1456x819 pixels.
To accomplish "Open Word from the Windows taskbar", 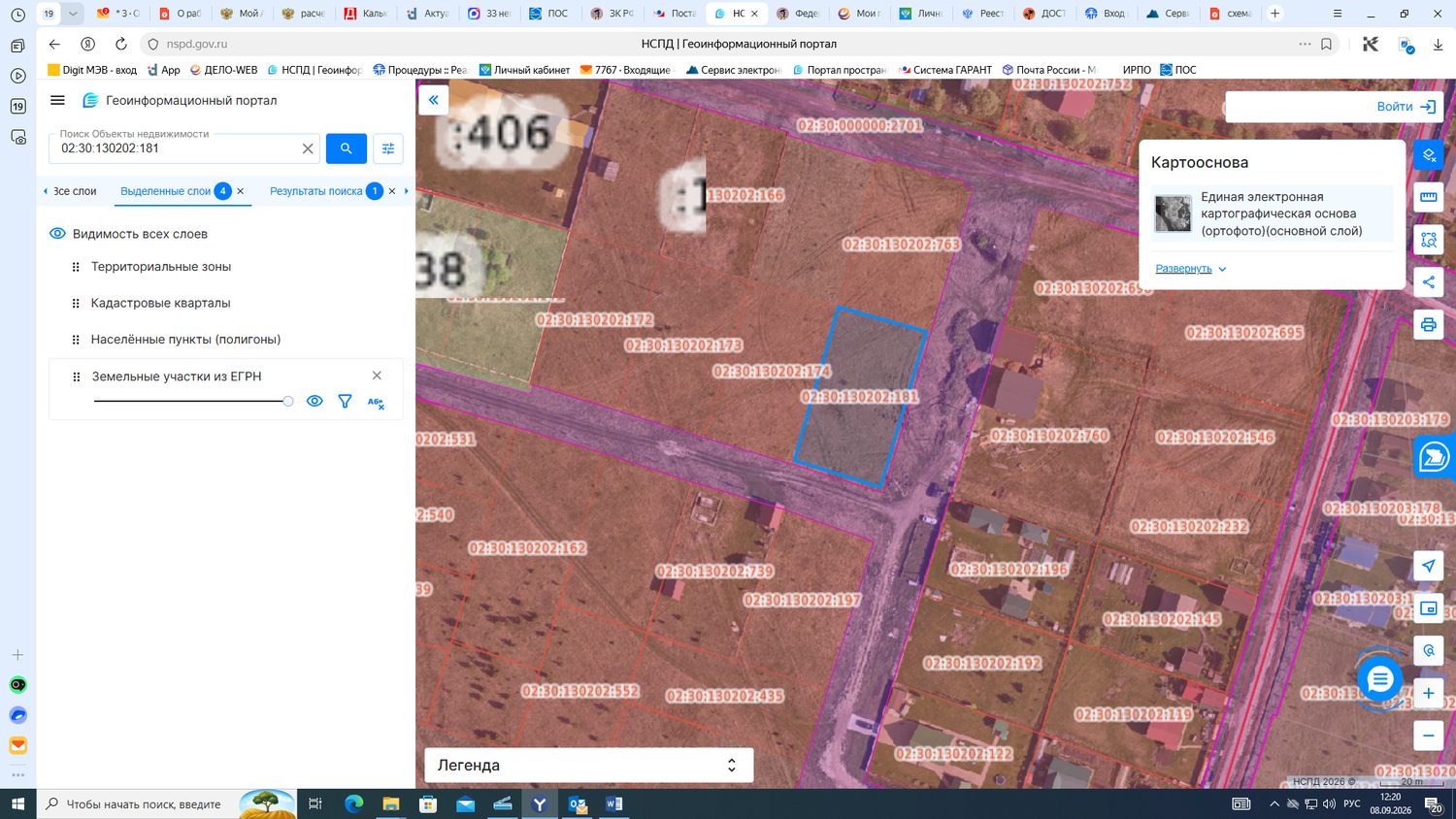I will pyautogui.click(x=614, y=803).
